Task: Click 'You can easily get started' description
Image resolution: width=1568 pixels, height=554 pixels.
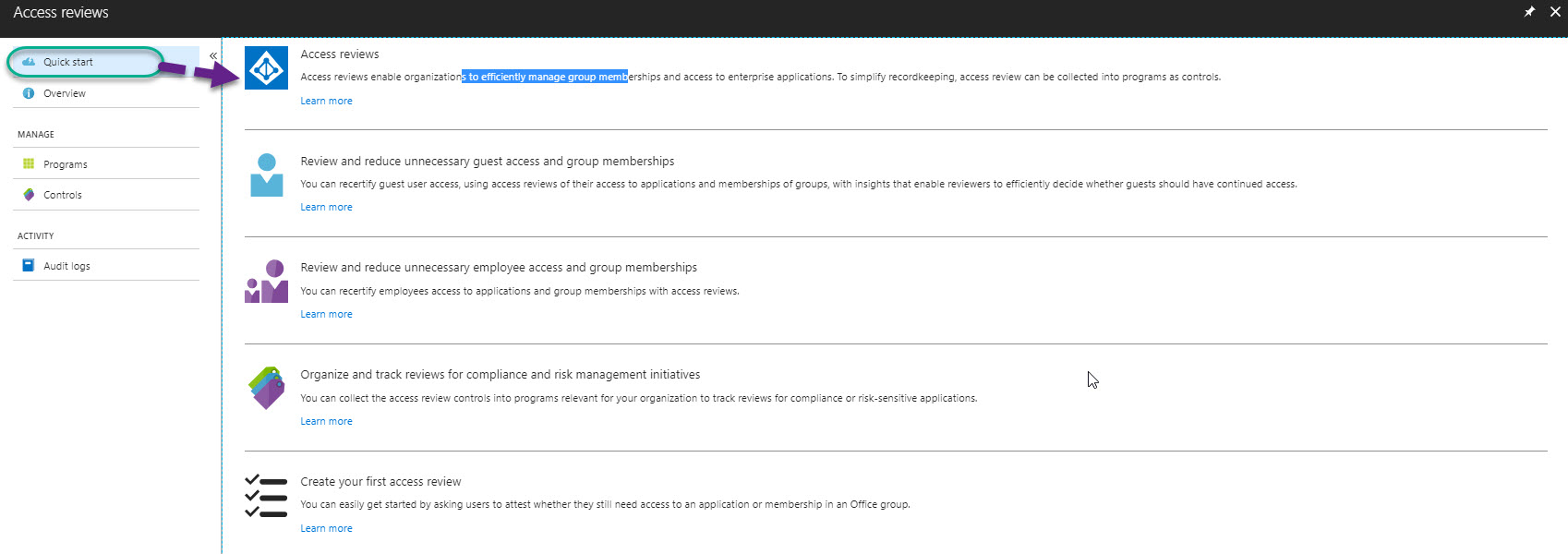Action: (606, 504)
